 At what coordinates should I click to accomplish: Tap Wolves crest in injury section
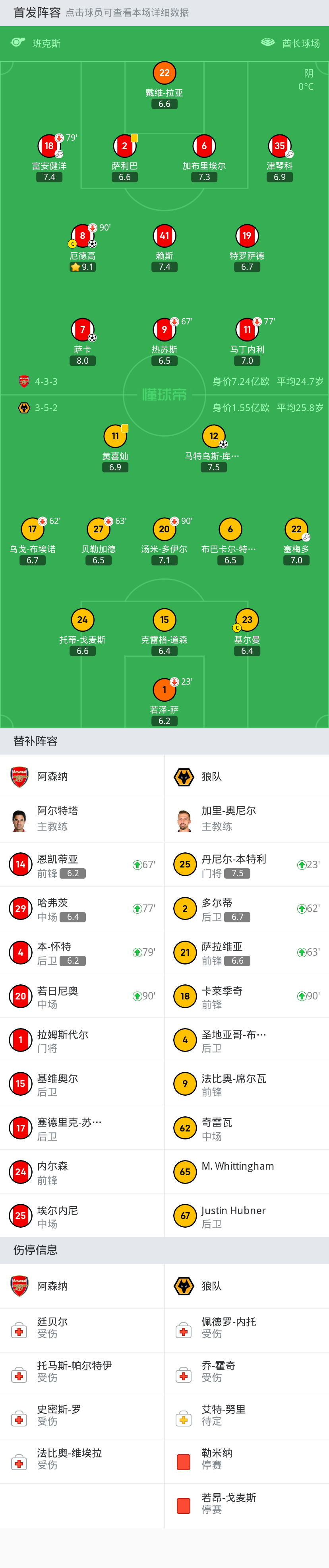[x=184, y=1286]
